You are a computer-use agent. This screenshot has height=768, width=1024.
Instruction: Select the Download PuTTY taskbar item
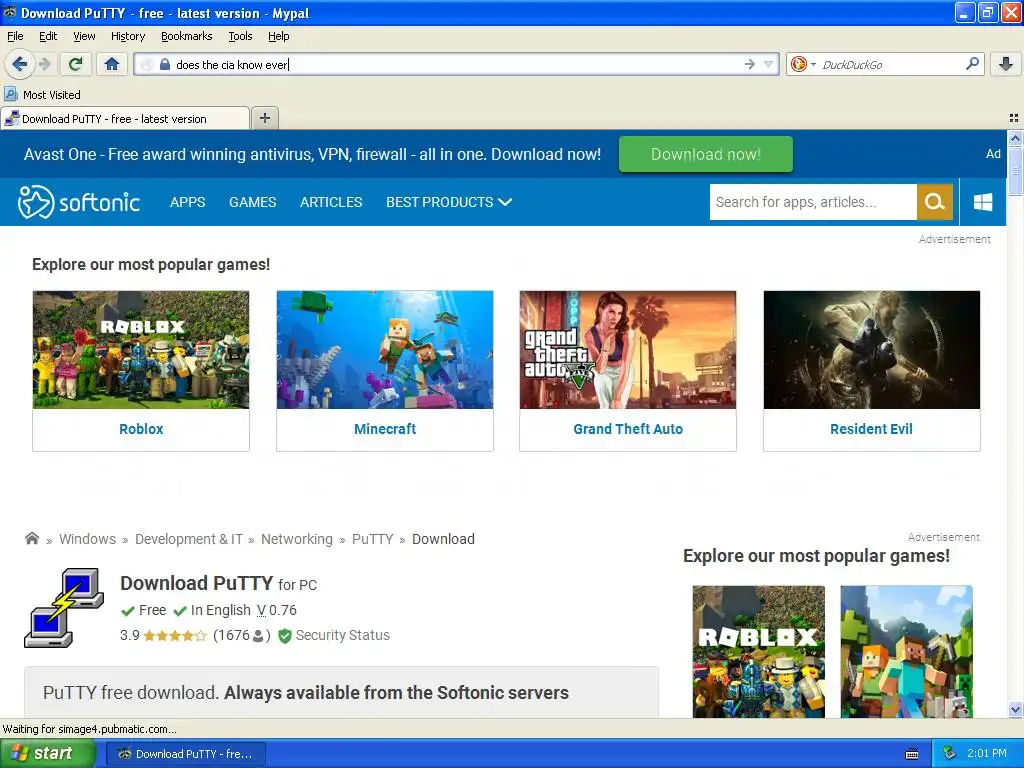coord(185,754)
